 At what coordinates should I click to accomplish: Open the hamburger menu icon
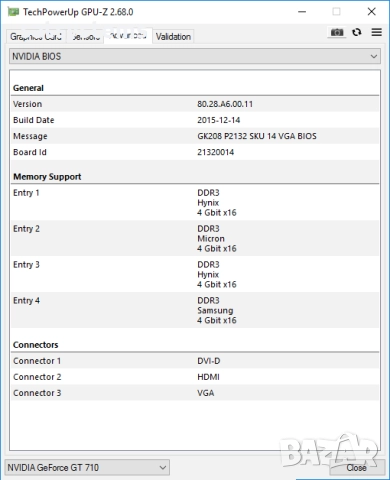pyautogui.click(x=377, y=32)
